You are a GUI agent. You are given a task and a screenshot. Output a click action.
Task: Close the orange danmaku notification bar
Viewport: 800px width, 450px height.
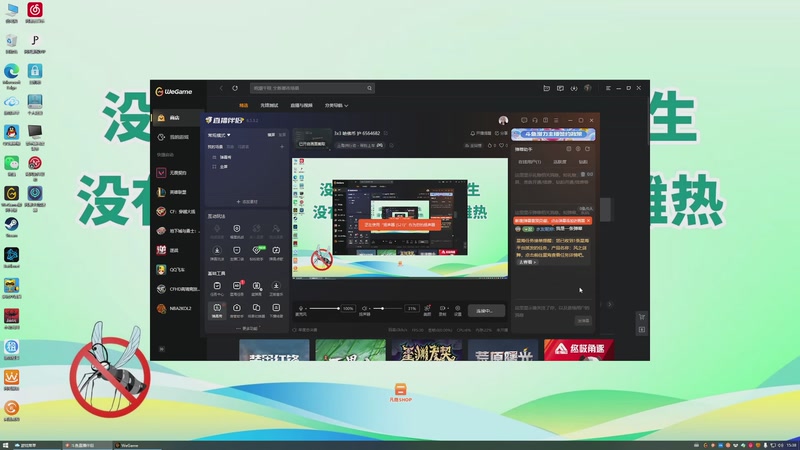[588, 221]
